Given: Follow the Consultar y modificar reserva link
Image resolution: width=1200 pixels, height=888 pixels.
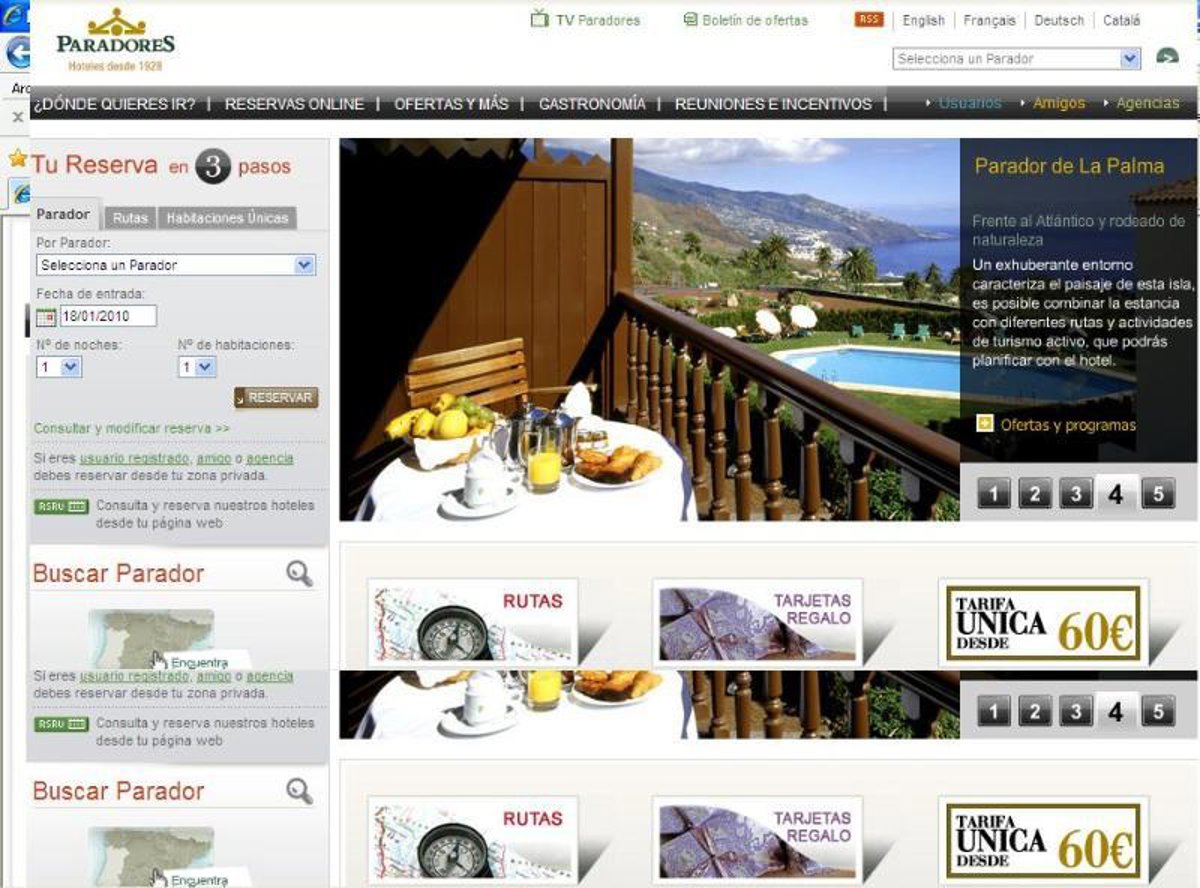Looking at the screenshot, I should (132, 428).
